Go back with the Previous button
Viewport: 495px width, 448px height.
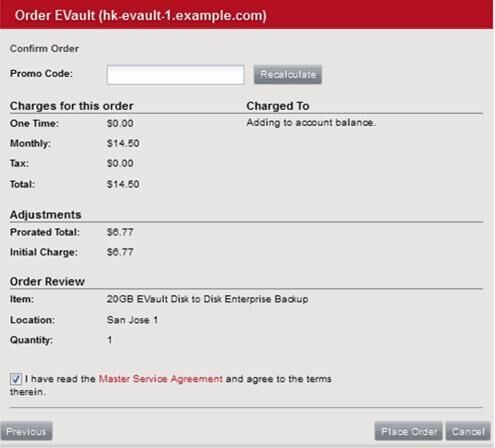[26, 431]
